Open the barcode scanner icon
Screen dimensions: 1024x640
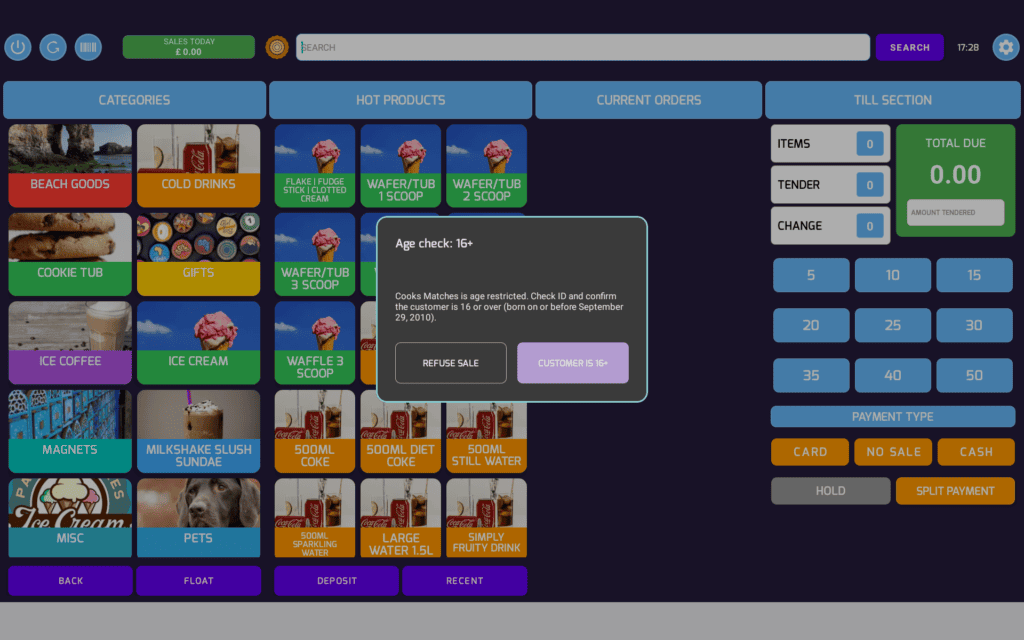pos(88,47)
